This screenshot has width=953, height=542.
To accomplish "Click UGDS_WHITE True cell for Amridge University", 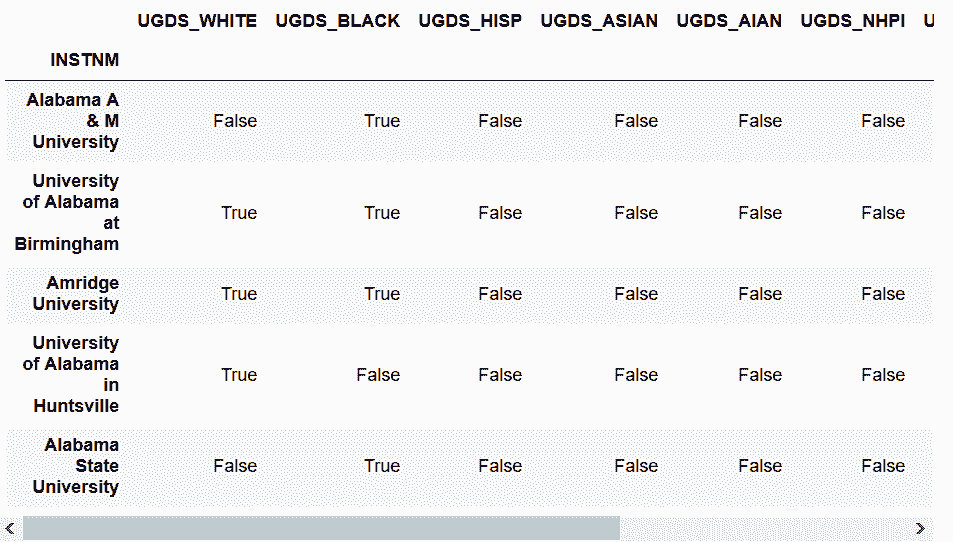I will (239, 294).
